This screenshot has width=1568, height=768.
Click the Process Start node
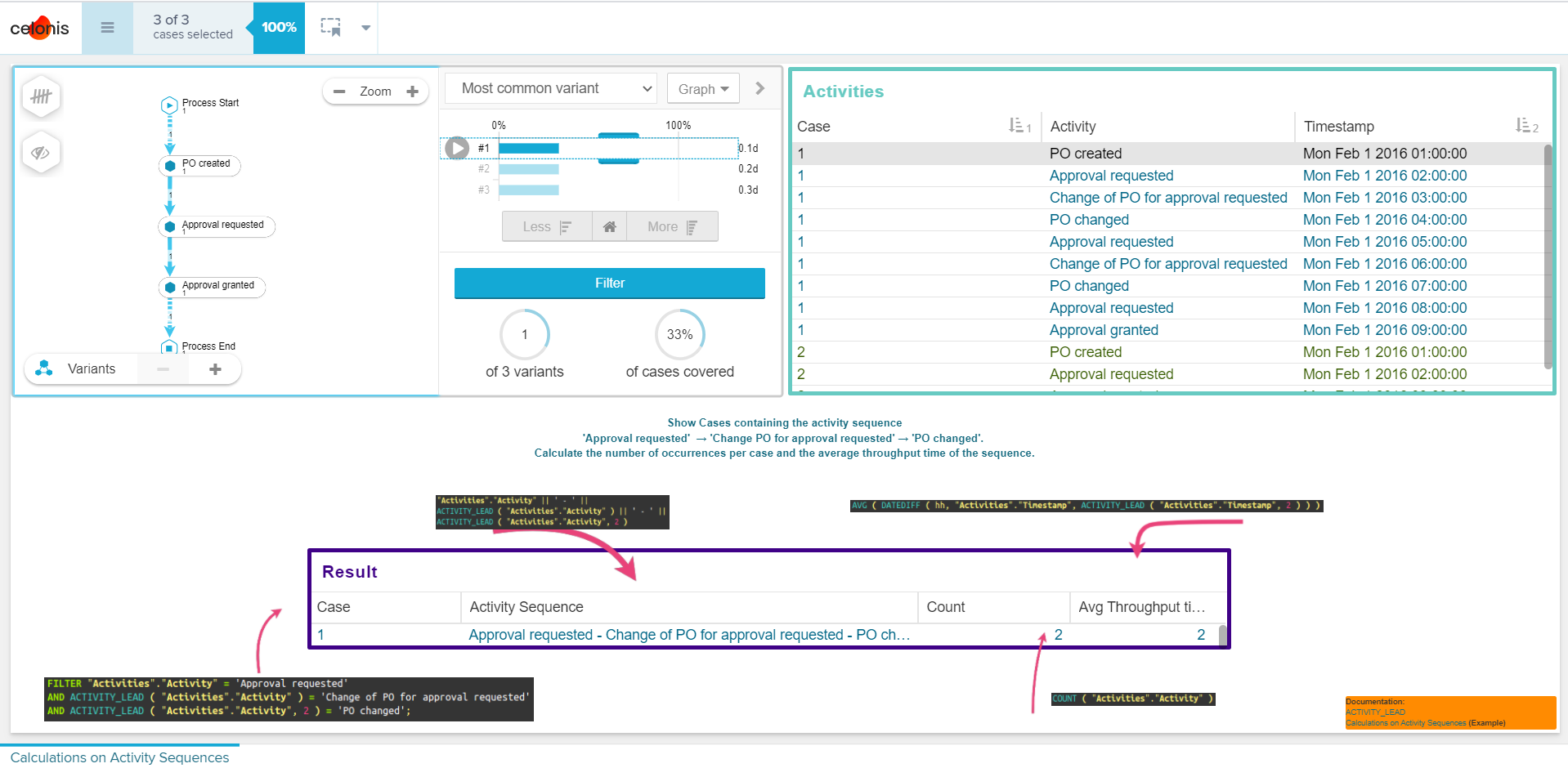pyautogui.click(x=169, y=105)
